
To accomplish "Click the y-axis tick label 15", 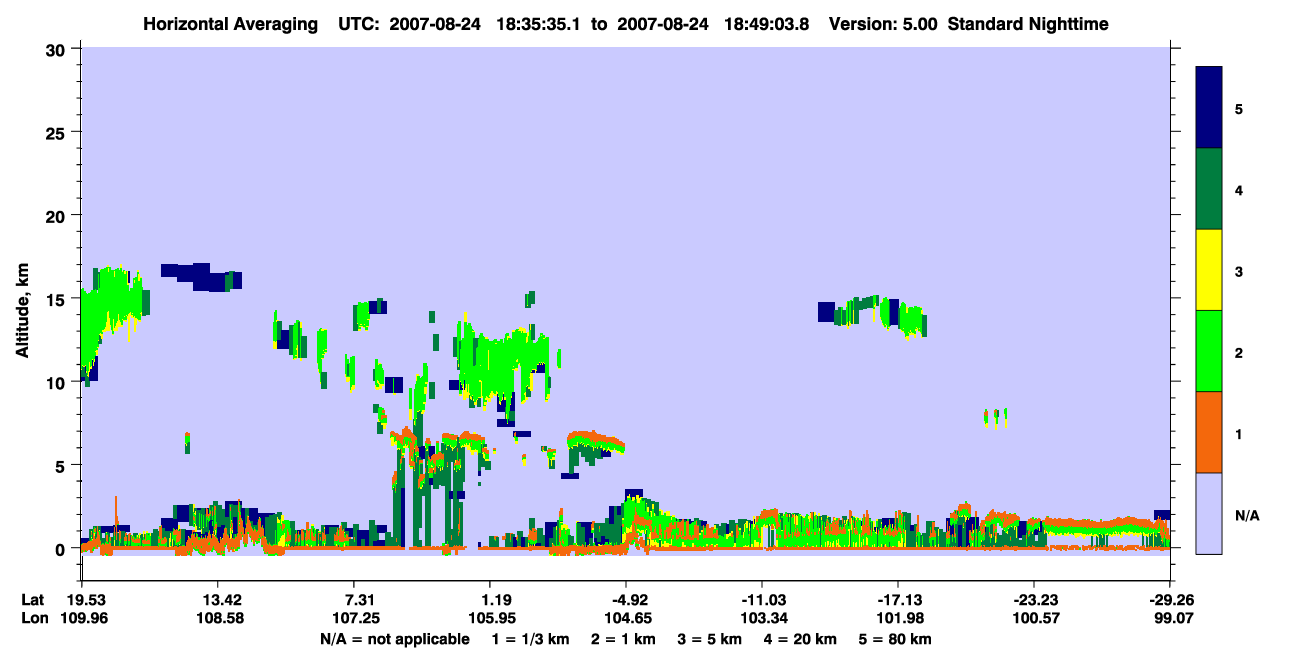I will pos(58,299).
